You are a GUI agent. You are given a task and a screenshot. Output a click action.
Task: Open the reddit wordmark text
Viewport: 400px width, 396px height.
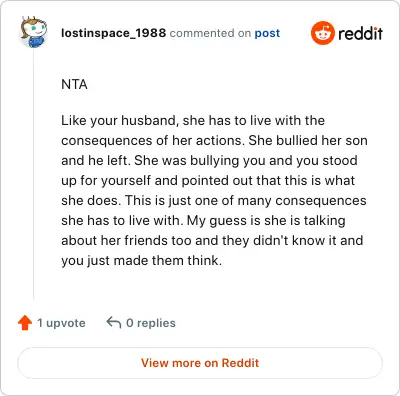[x=360, y=33]
